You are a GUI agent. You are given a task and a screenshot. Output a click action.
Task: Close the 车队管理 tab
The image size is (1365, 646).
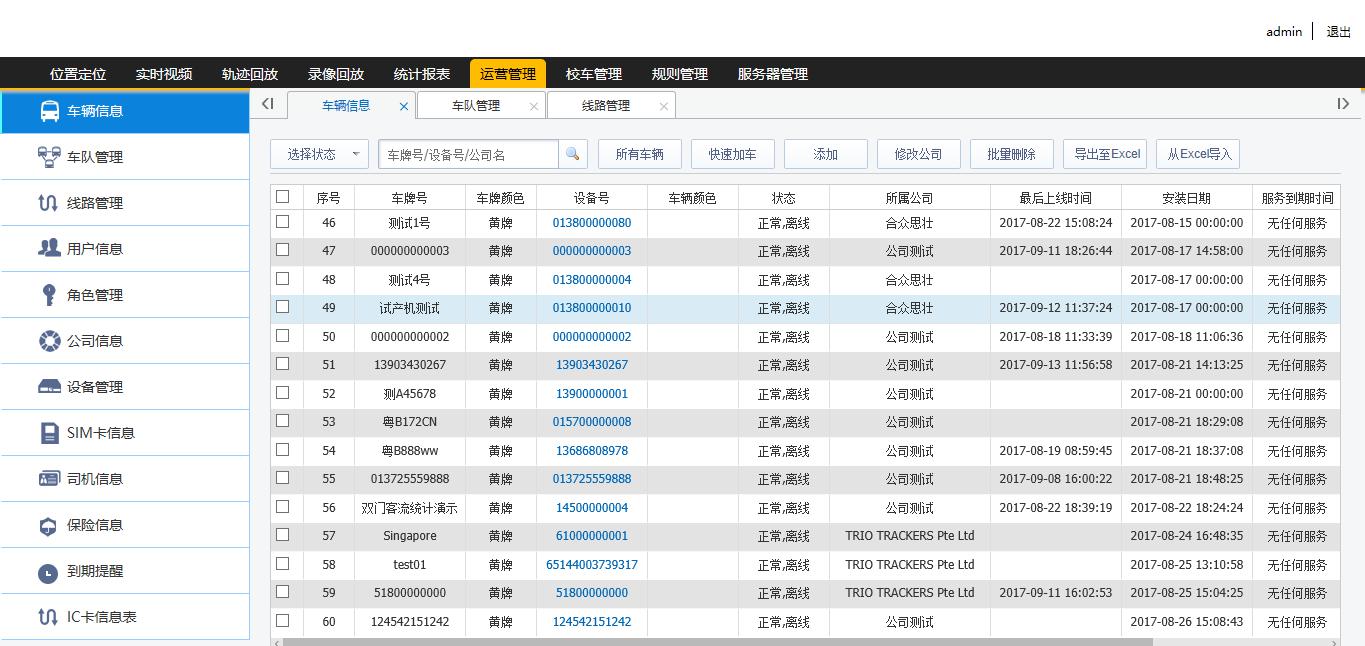pyautogui.click(x=534, y=106)
